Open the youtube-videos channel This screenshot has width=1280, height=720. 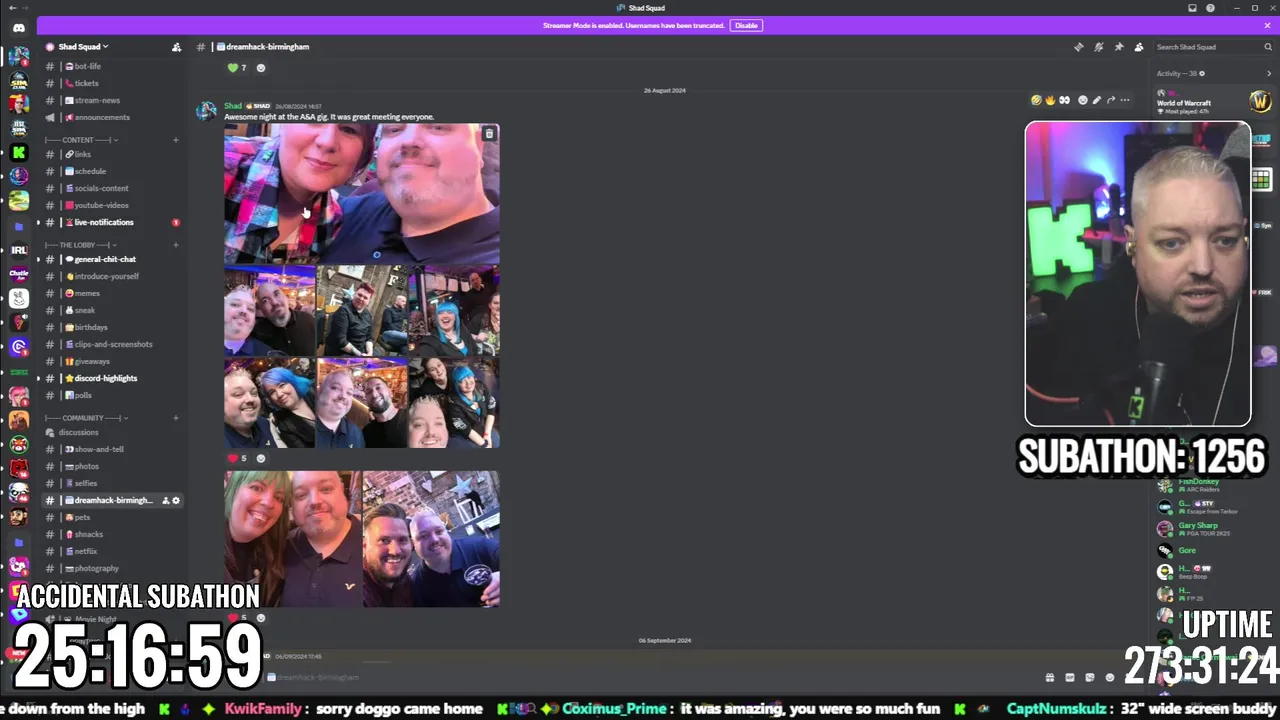(x=112, y=205)
